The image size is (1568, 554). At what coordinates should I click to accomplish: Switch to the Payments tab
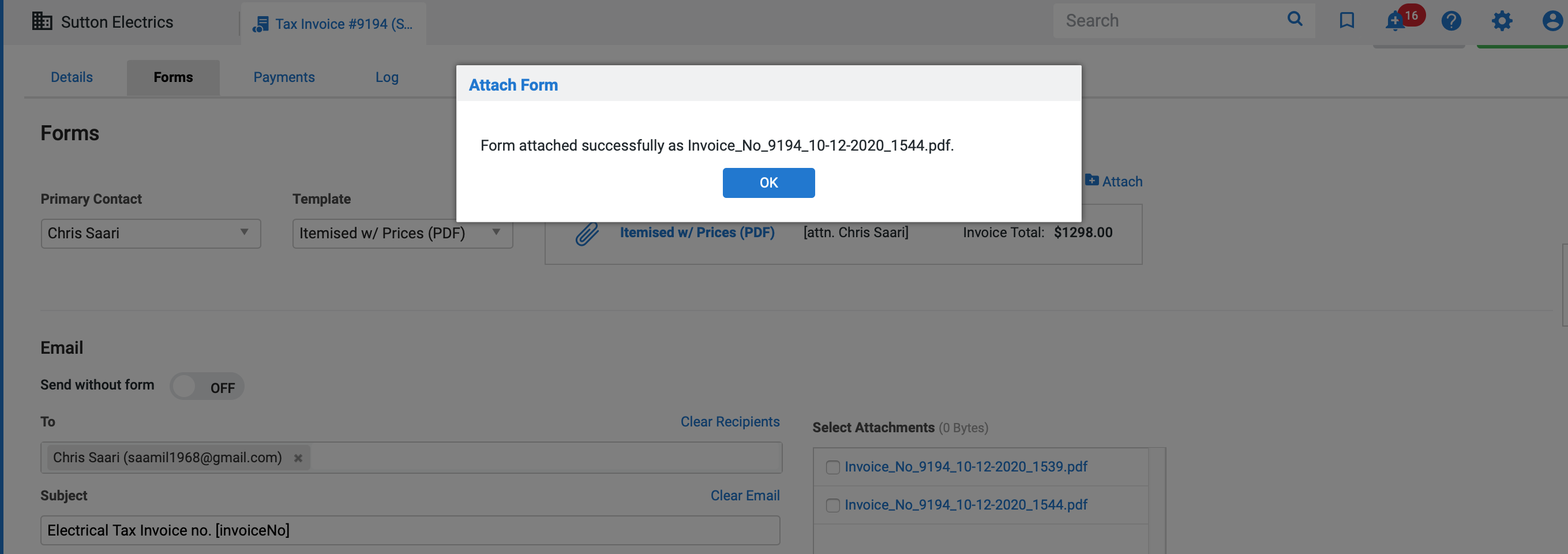tap(284, 77)
